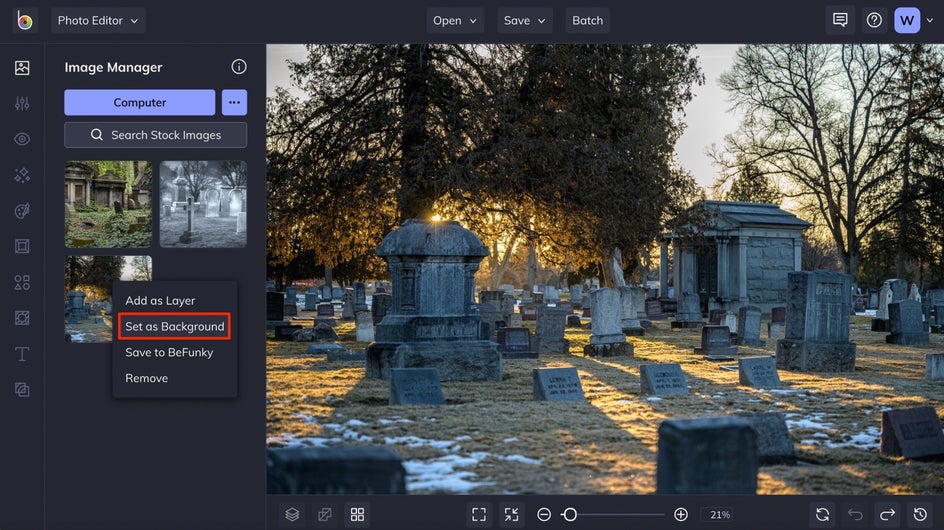Open the W user account avatar
944x530 pixels.
[x=907, y=20]
